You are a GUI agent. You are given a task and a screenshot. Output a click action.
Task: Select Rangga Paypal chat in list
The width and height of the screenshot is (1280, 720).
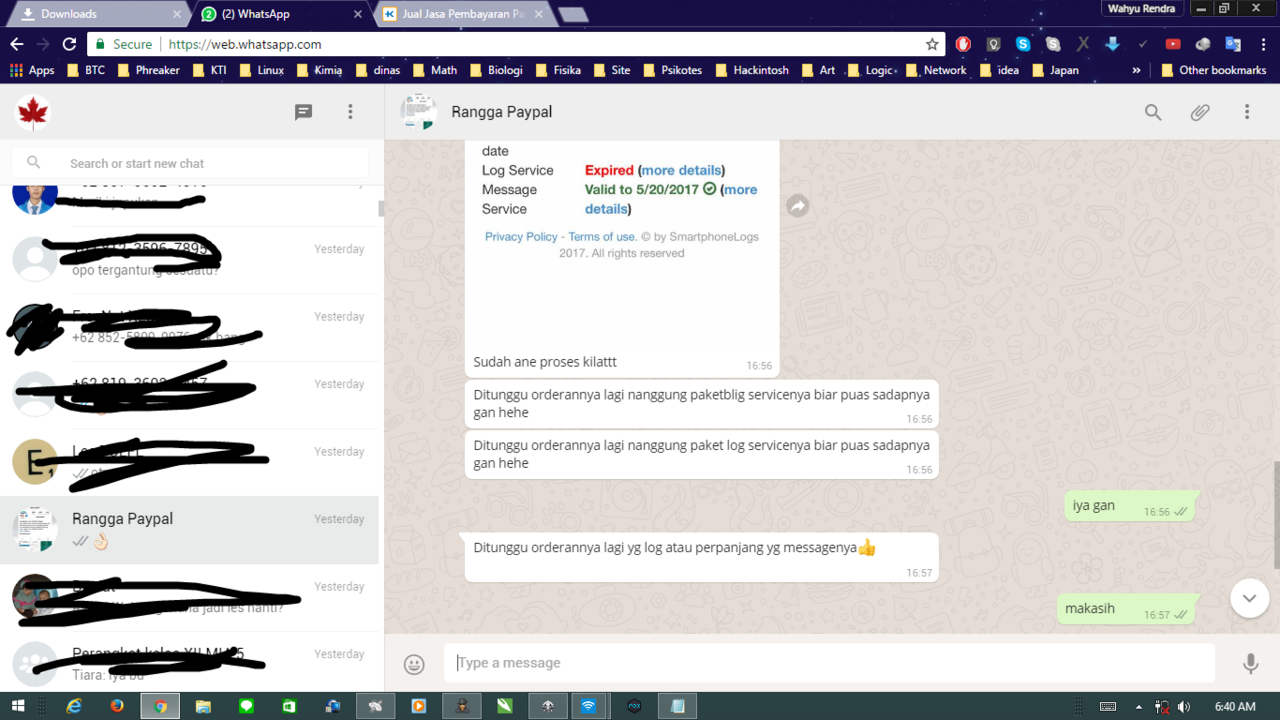click(190, 530)
